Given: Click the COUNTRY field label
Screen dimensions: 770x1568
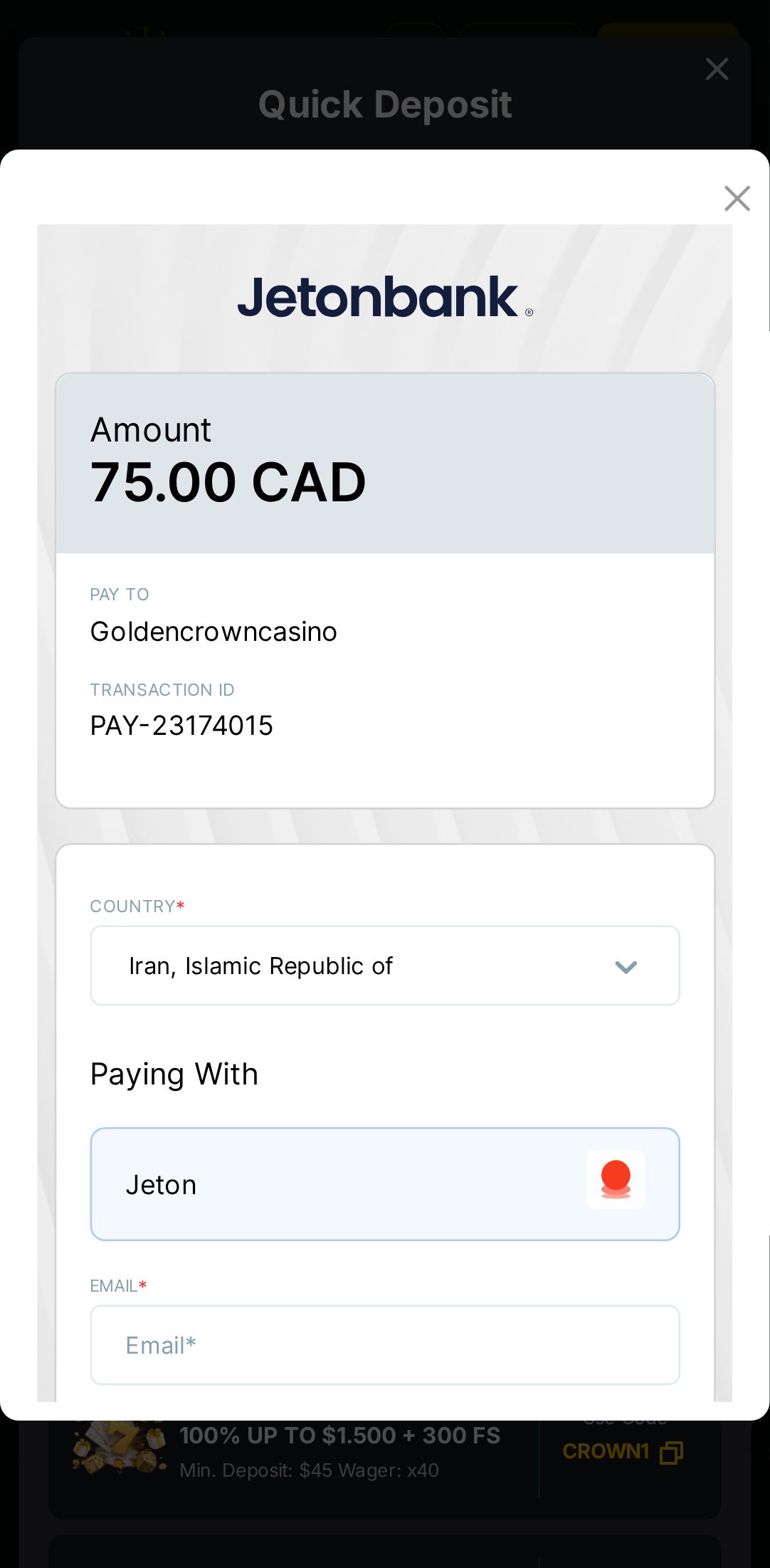Looking at the screenshot, I should (133, 906).
